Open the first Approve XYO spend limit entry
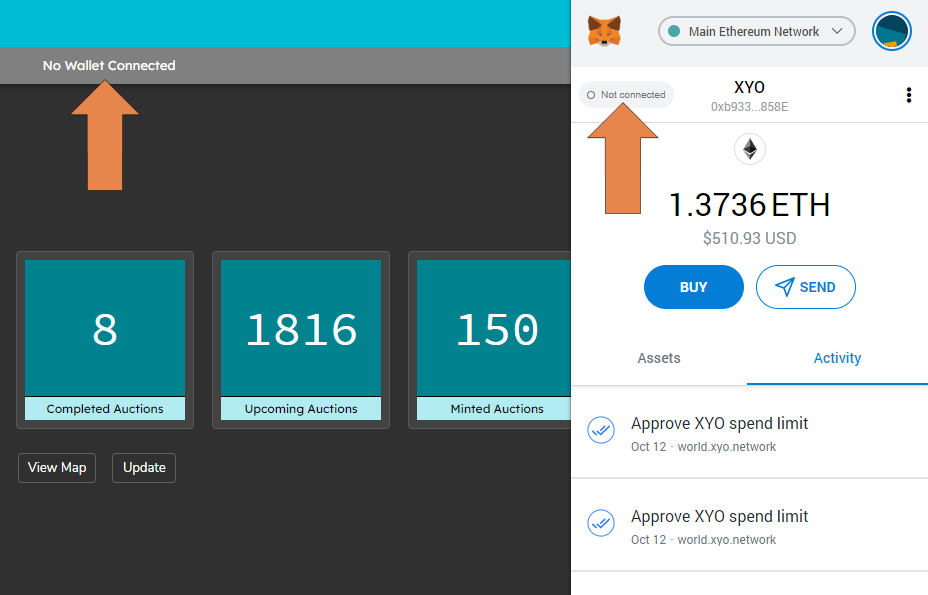Image resolution: width=928 pixels, height=595 pixels. [x=749, y=433]
